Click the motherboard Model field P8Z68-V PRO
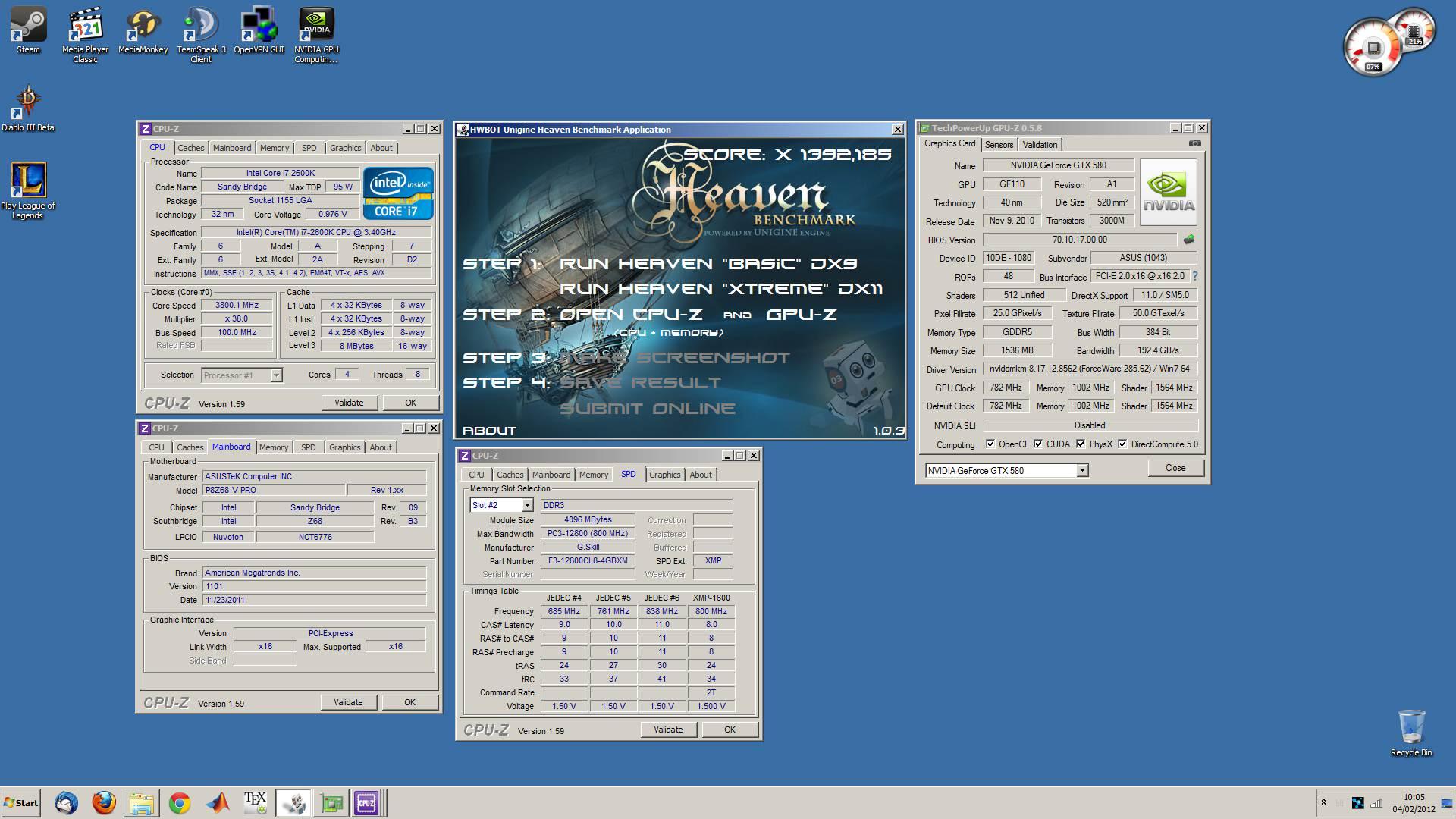This screenshot has height=819, width=1456. click(x=273, y=491)
